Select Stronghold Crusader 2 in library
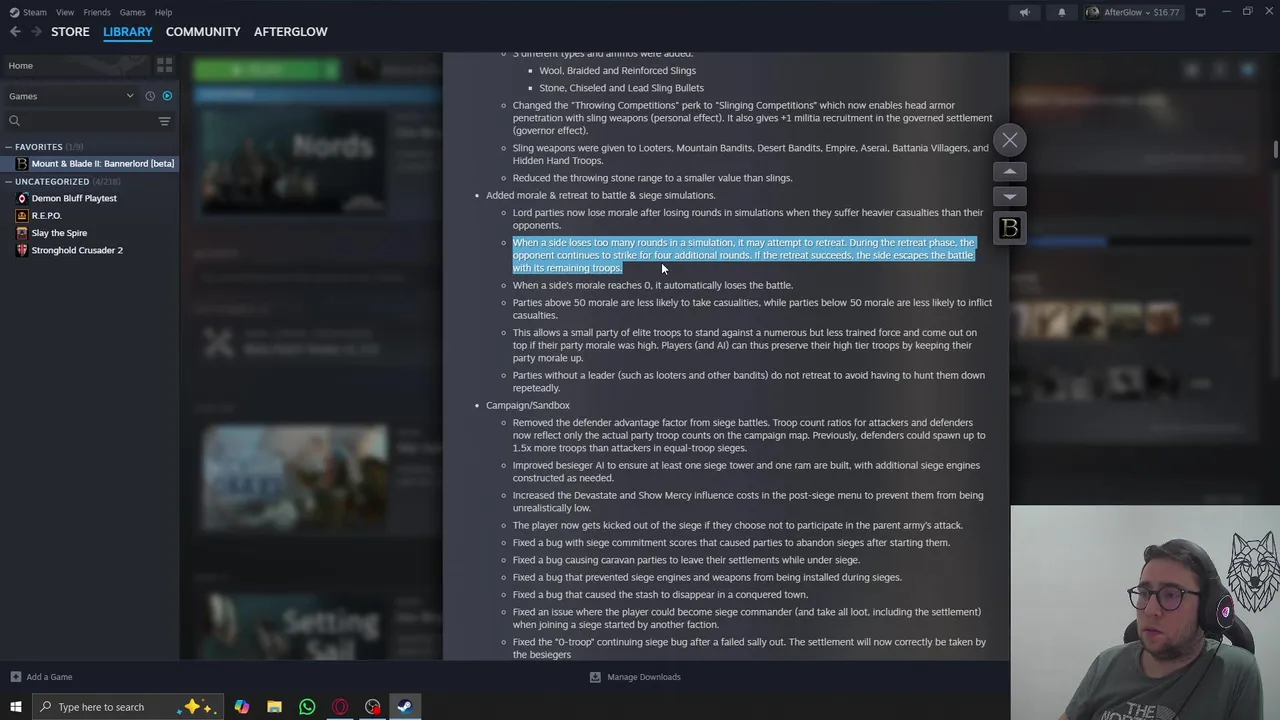The height and width of the screenshot is (720, 1280). (x=77, y=250)
